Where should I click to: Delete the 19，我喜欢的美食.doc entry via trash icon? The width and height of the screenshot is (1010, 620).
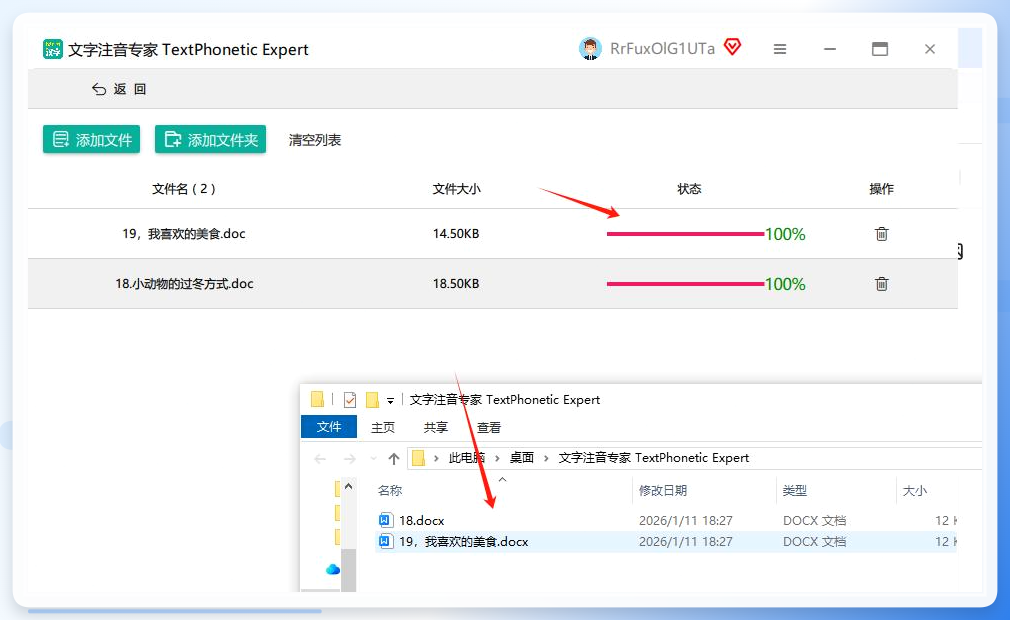point(882,234)
